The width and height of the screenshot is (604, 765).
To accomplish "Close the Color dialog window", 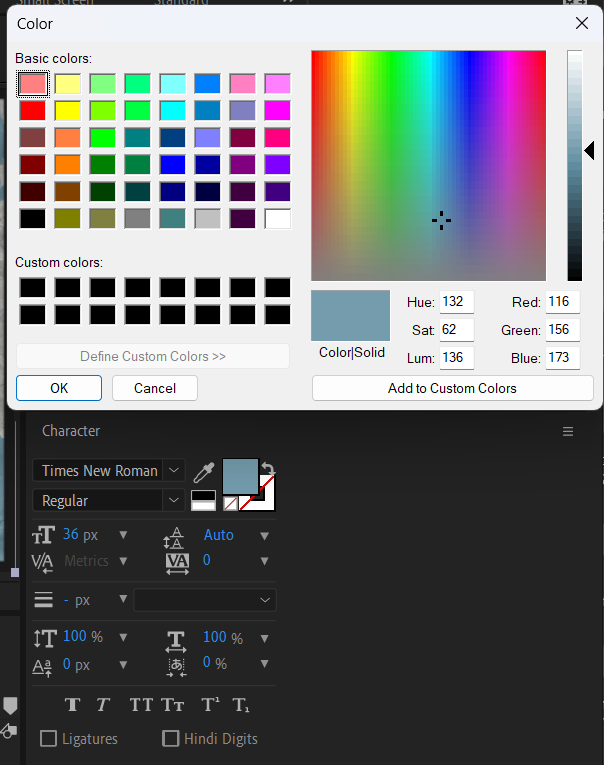I will click(x=582, y=23).
